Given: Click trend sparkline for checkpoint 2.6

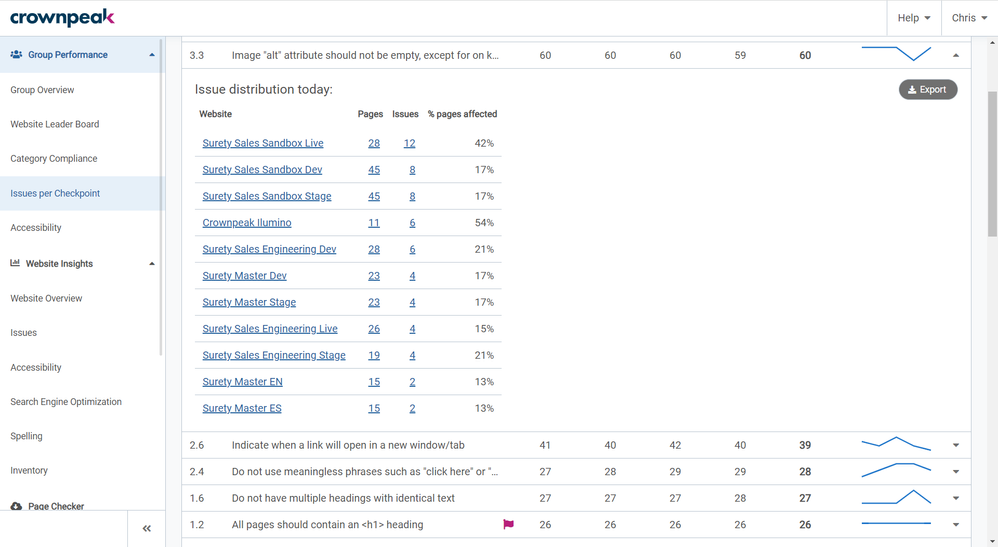Looking at the screenshot, I should 896,444.
